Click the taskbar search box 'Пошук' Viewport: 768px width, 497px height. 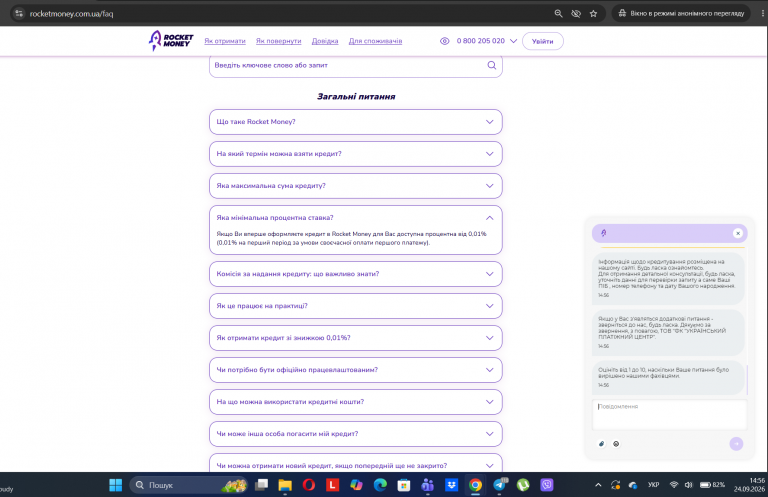189,485
